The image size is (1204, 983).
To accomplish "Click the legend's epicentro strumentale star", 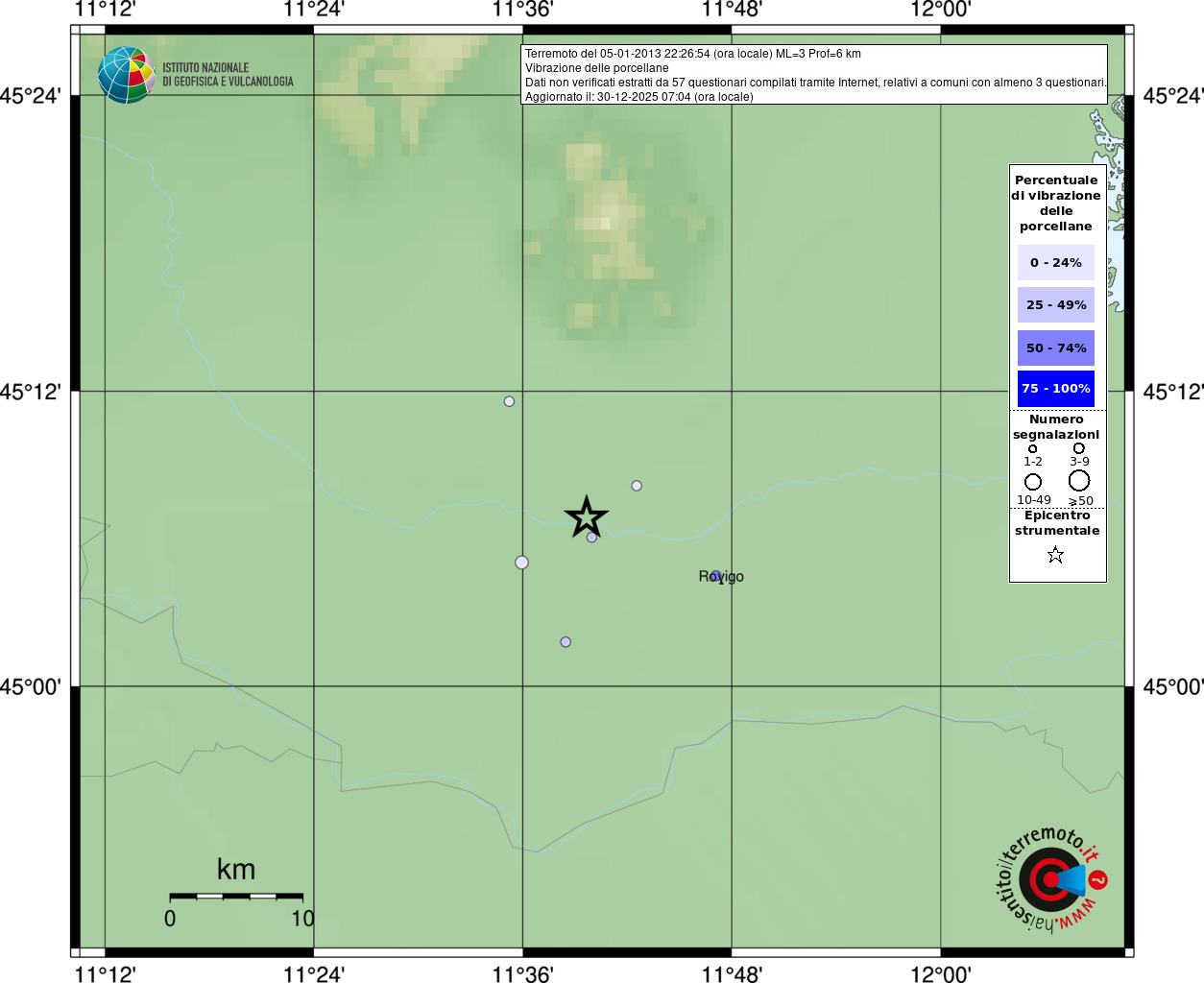I will 1055,555.
